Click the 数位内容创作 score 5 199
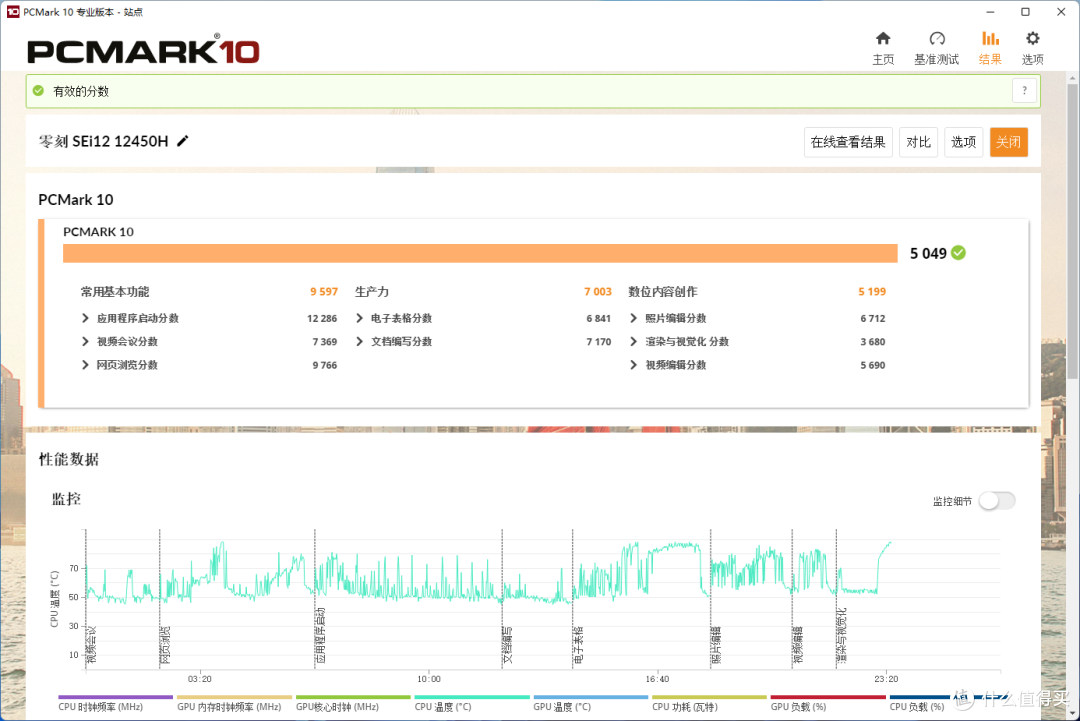 (872, 291)
